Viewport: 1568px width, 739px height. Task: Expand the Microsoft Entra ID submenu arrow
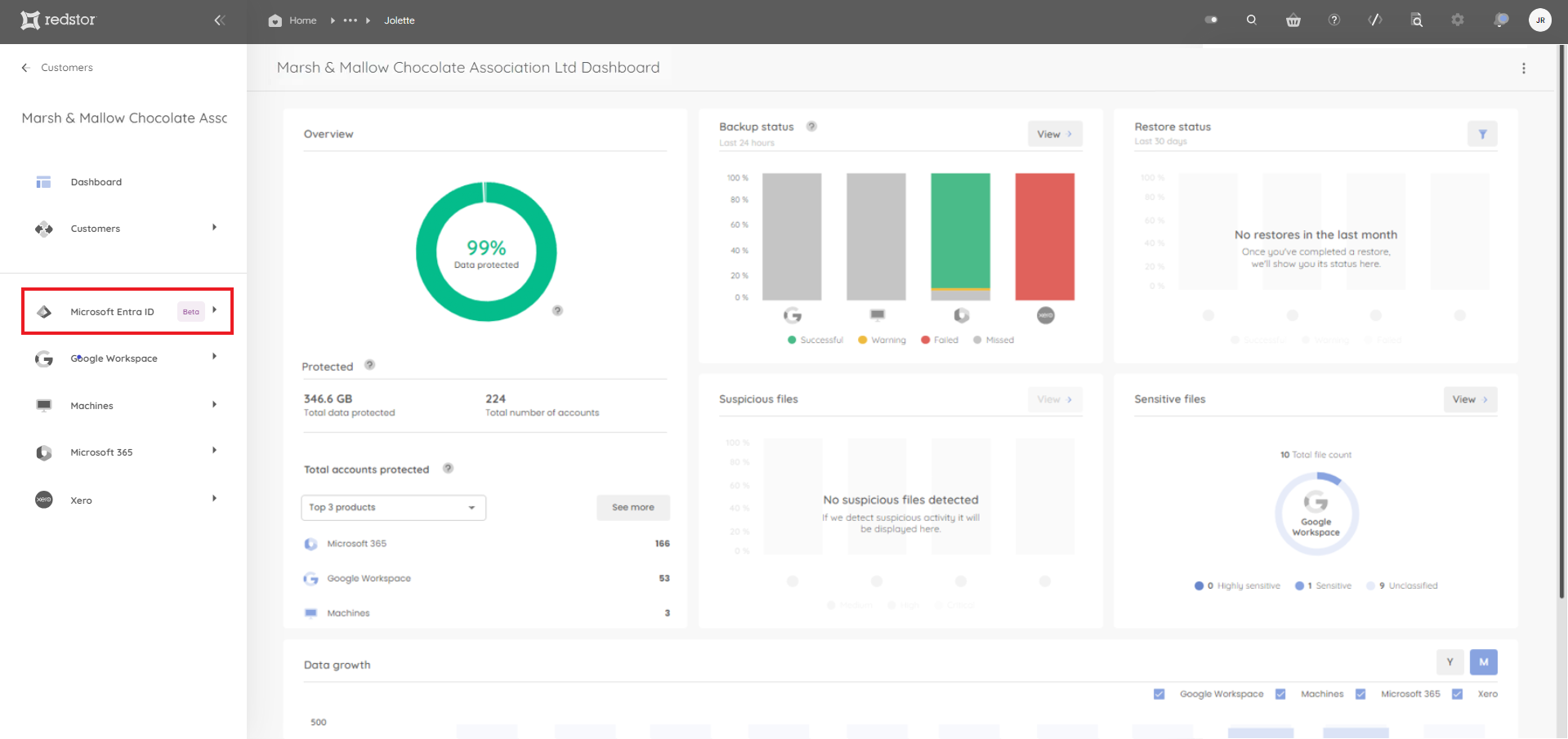pyautogui.click(x=214, y=309)
